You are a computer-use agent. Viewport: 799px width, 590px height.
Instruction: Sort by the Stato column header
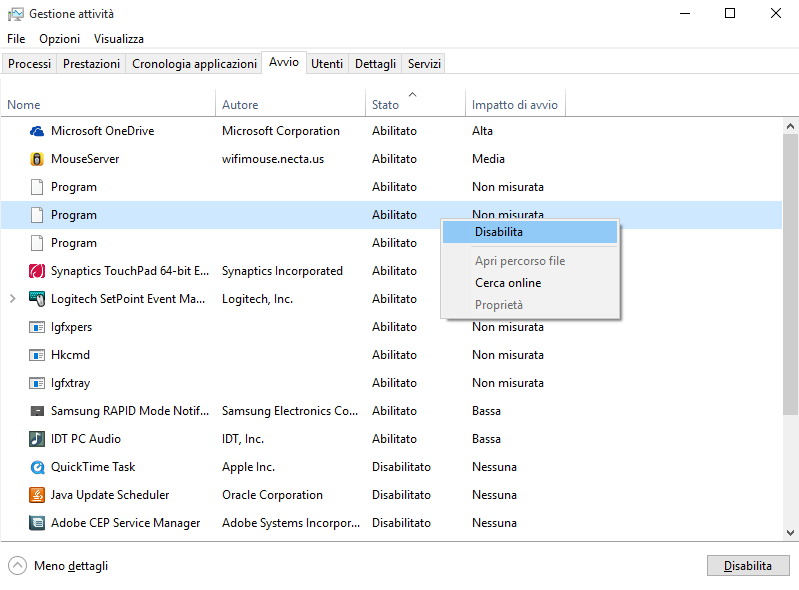pos(415,104)
